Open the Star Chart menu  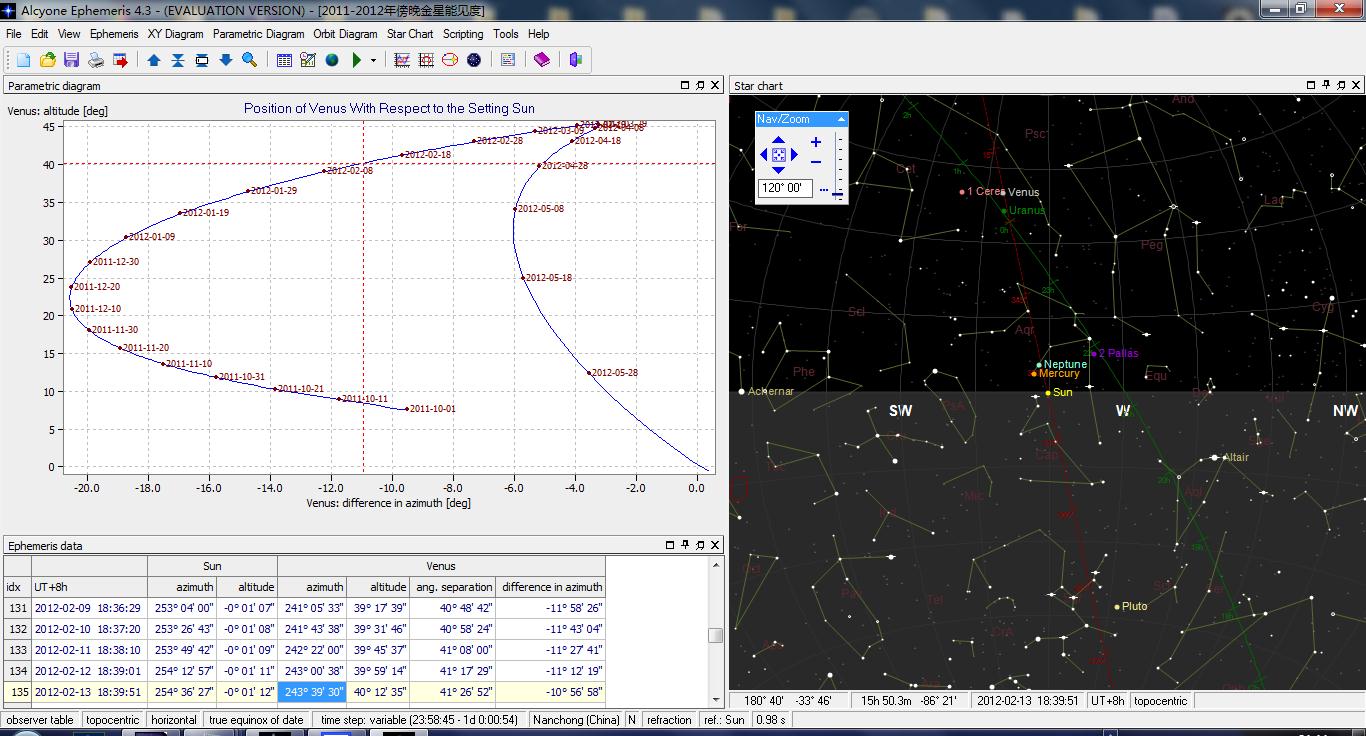point(410,34)
